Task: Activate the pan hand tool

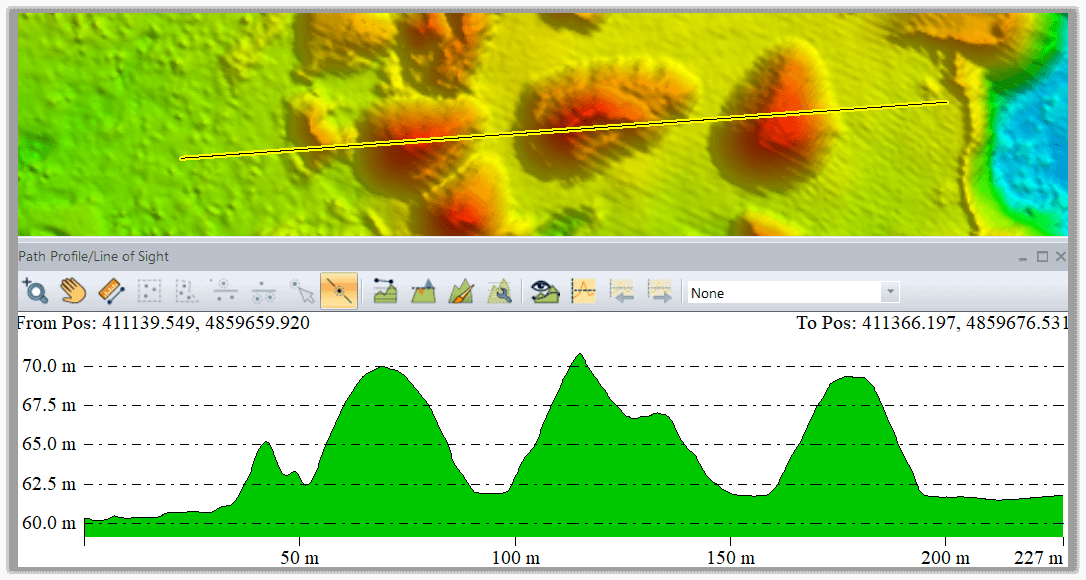Action: tap(73, 292)
